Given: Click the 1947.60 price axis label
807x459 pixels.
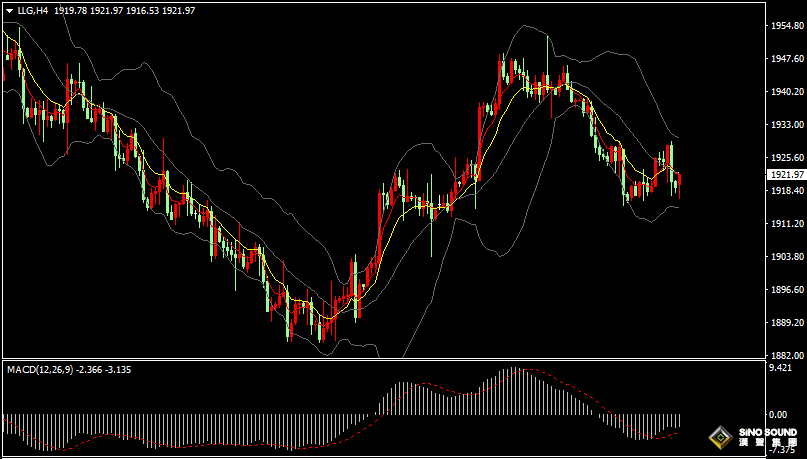Looking at the screenshot, I should (x=785, y=59).
